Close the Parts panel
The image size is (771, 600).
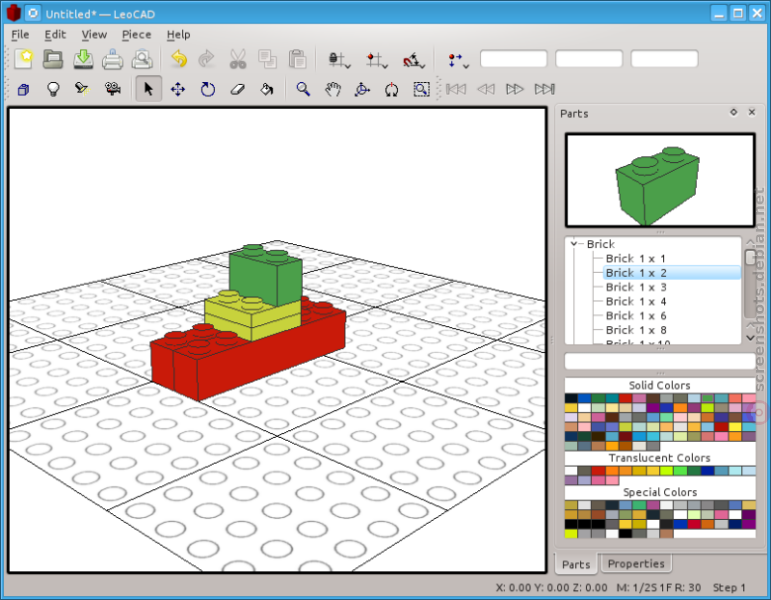(x=752, y=112)
